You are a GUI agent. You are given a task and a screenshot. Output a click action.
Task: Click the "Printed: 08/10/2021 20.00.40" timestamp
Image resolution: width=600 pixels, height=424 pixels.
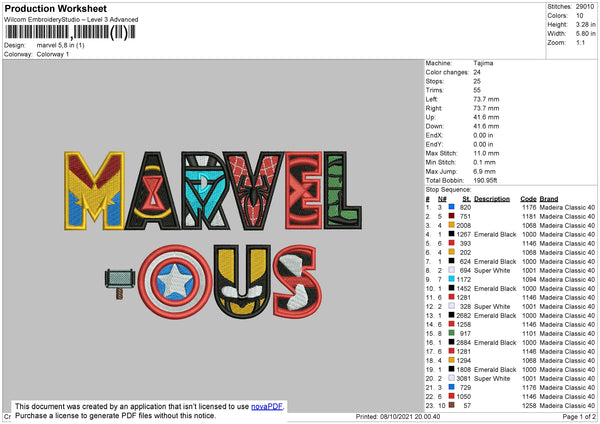tap(398, 416)
